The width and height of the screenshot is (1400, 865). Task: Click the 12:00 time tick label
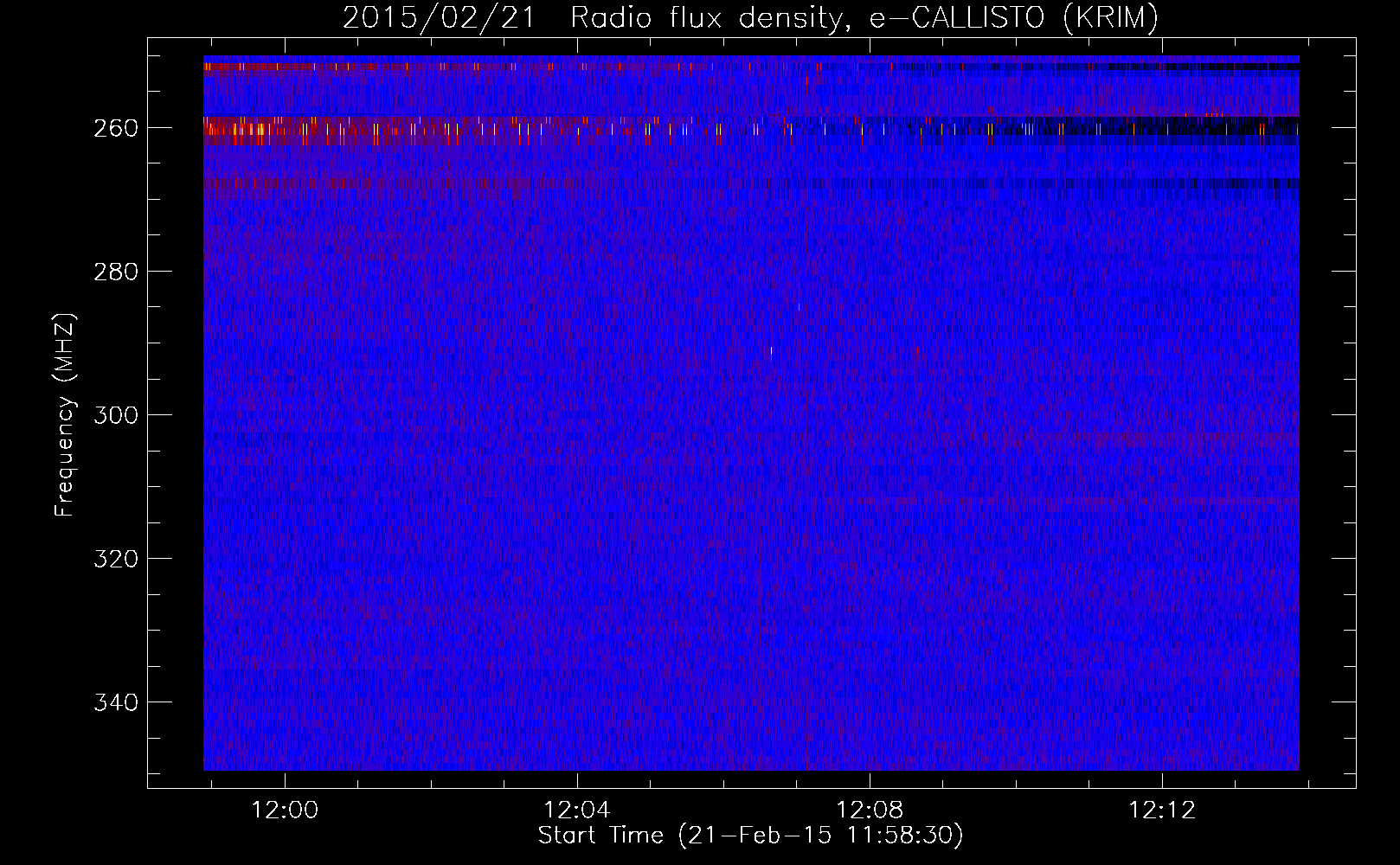pyautogui.click(x=285, y=811)
